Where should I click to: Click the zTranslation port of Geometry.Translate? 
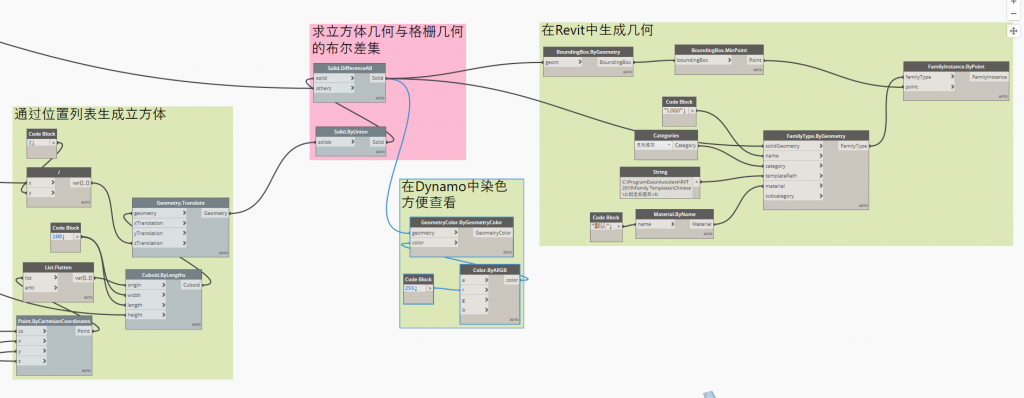(x=159, y=242)
